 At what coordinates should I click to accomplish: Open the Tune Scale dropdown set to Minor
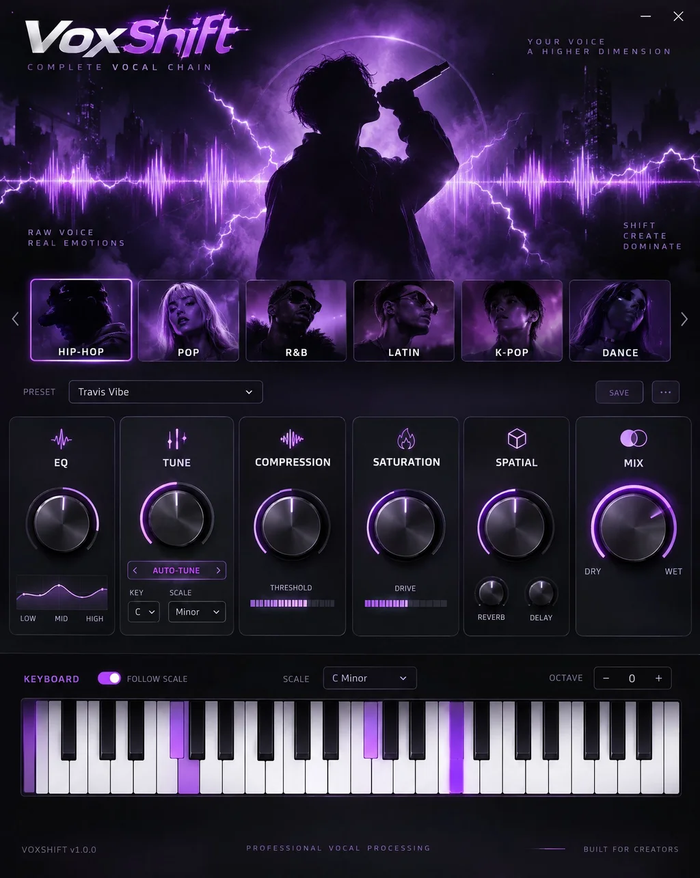click(x=197, y=612)
